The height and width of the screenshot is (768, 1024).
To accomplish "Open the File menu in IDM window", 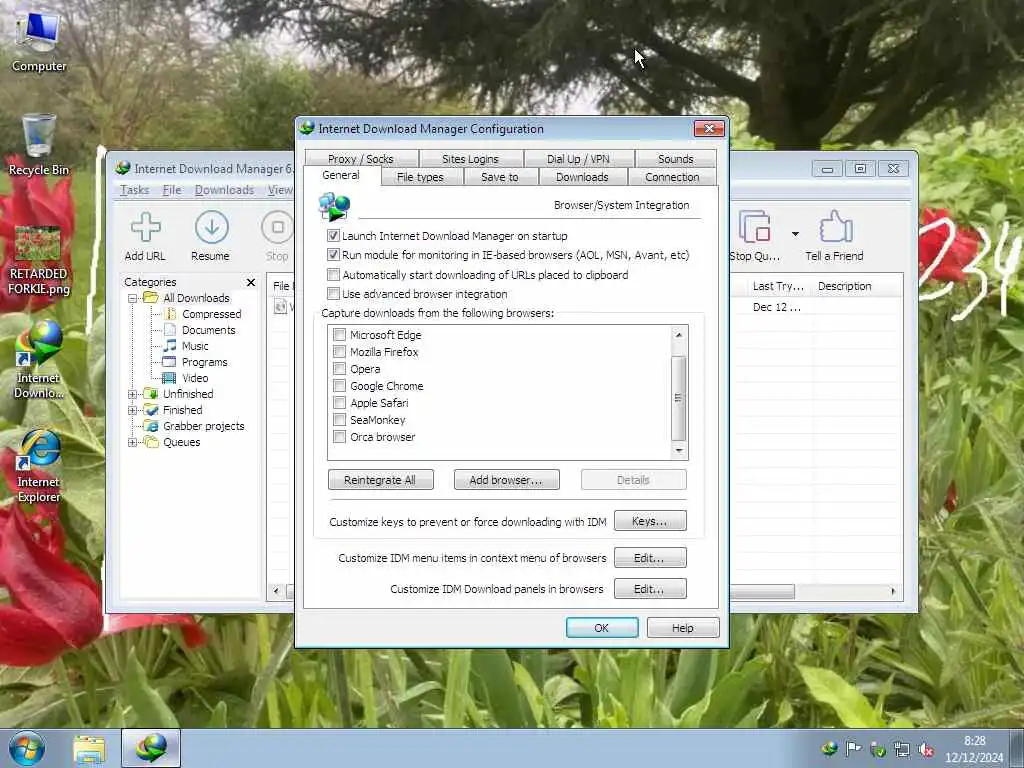I will coord(172,190).
